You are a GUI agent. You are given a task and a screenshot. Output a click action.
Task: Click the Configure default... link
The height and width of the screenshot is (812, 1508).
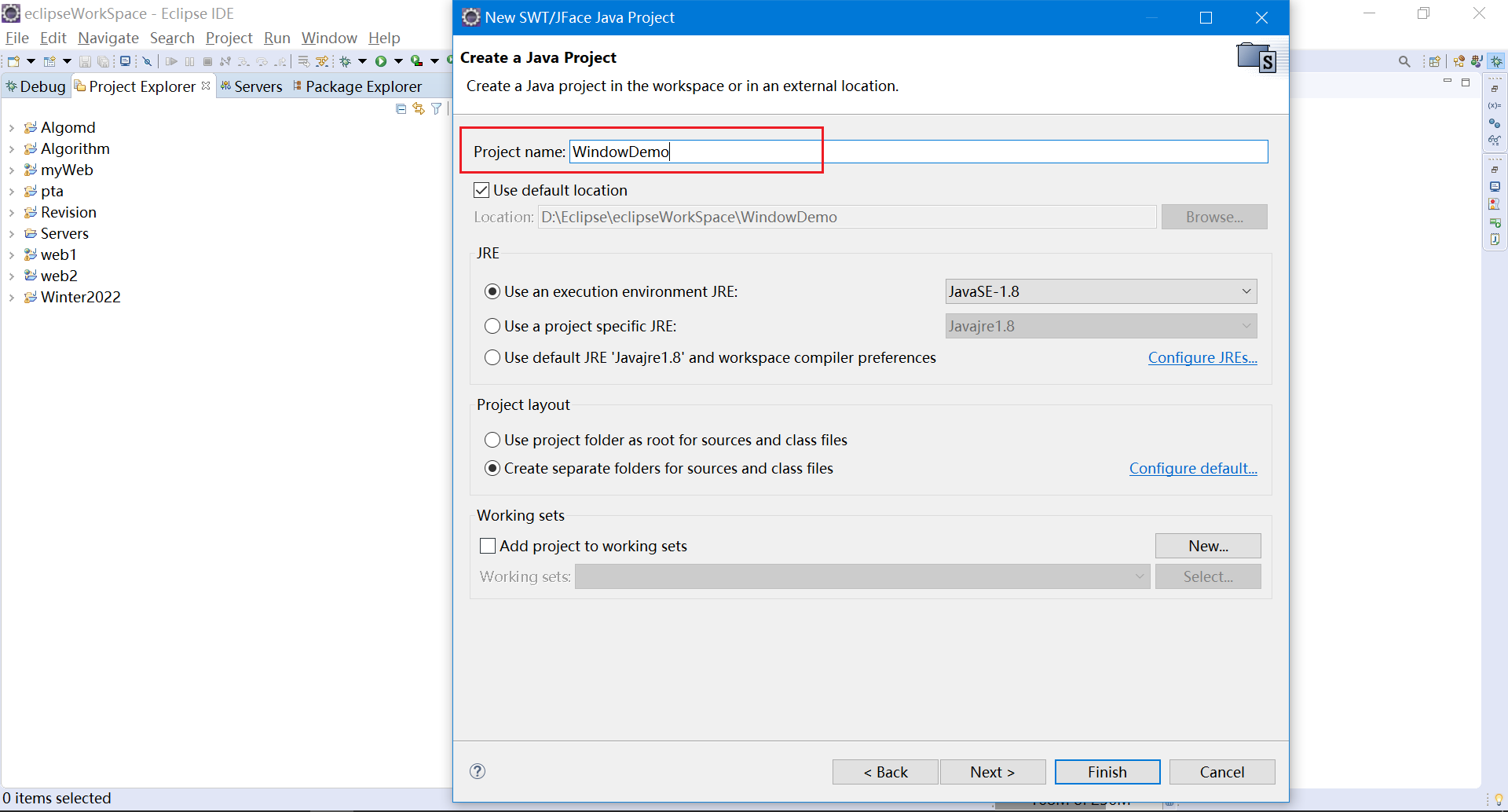click(x=1193, y=468)
